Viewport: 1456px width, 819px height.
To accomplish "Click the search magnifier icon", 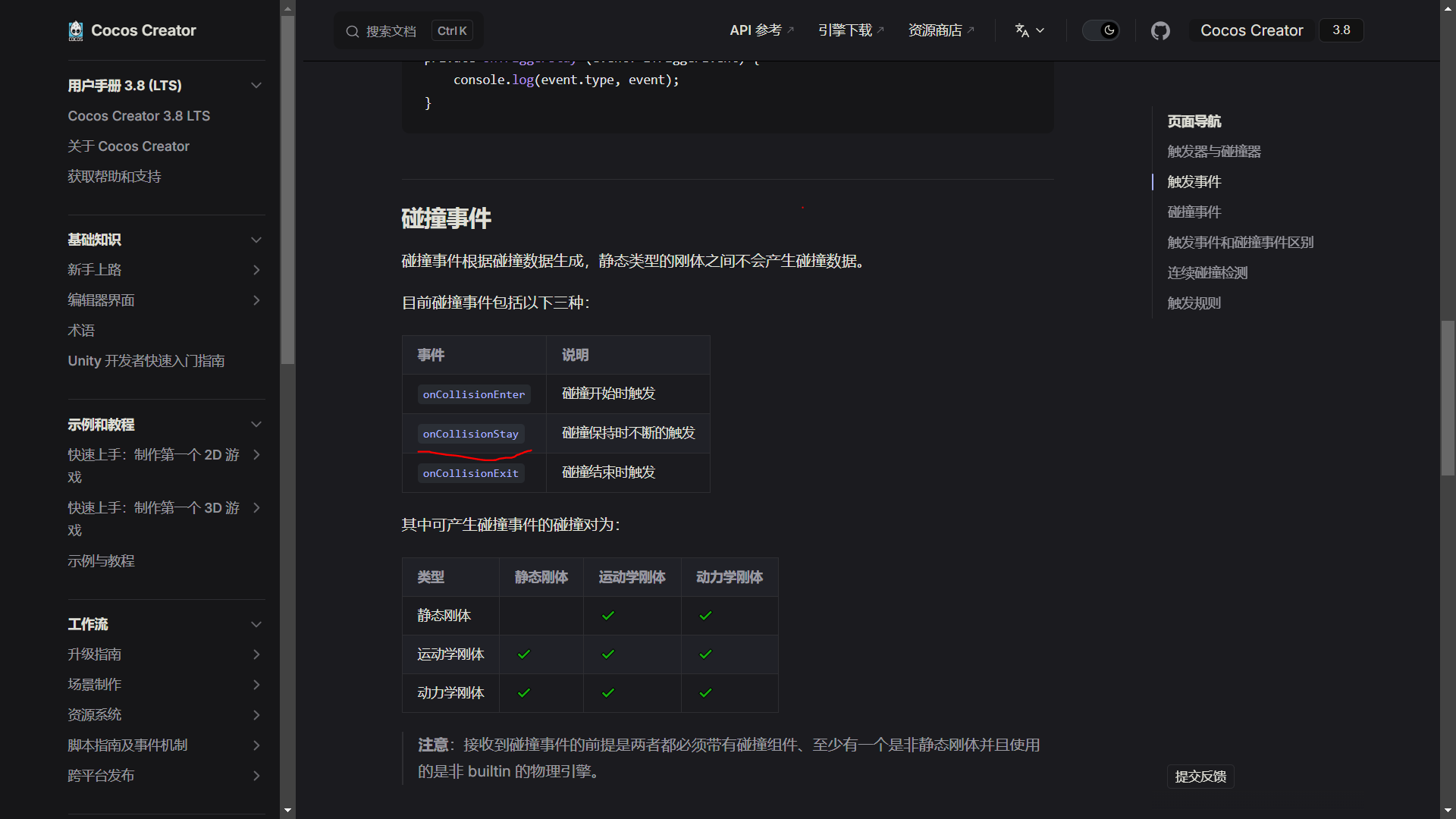I will (x=352, y=31).
